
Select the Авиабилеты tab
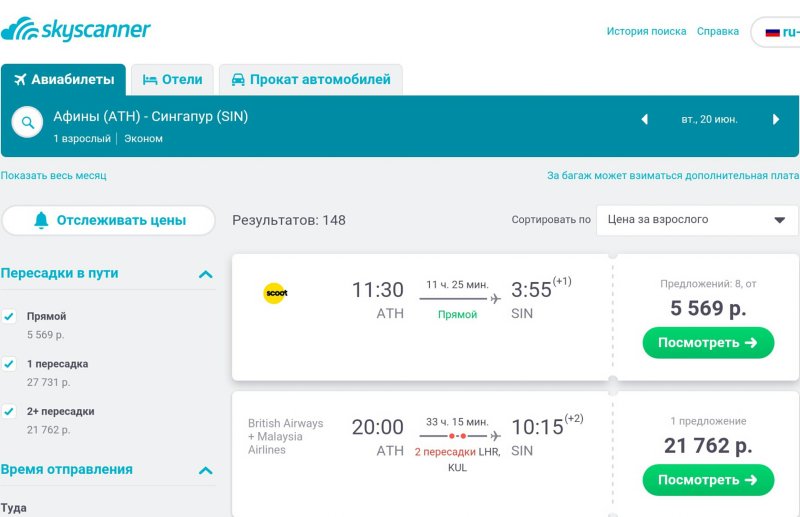tap(63, 80)
